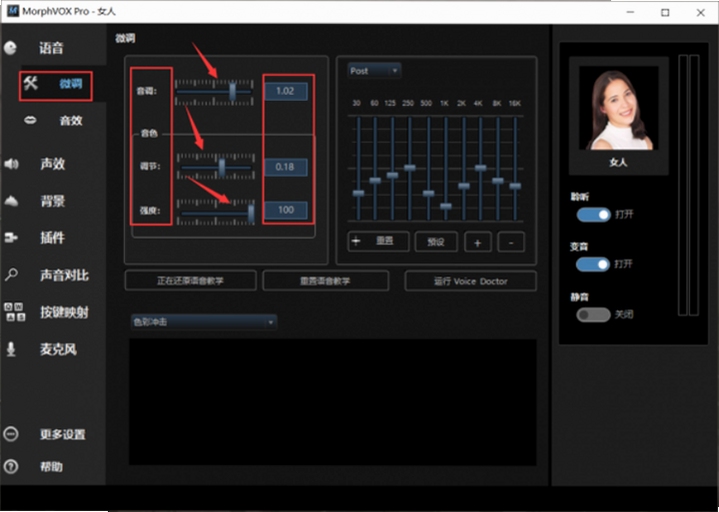
Task: Click the plug icon next to 插件
Action: pyautogui.click(x=11, y=237)
